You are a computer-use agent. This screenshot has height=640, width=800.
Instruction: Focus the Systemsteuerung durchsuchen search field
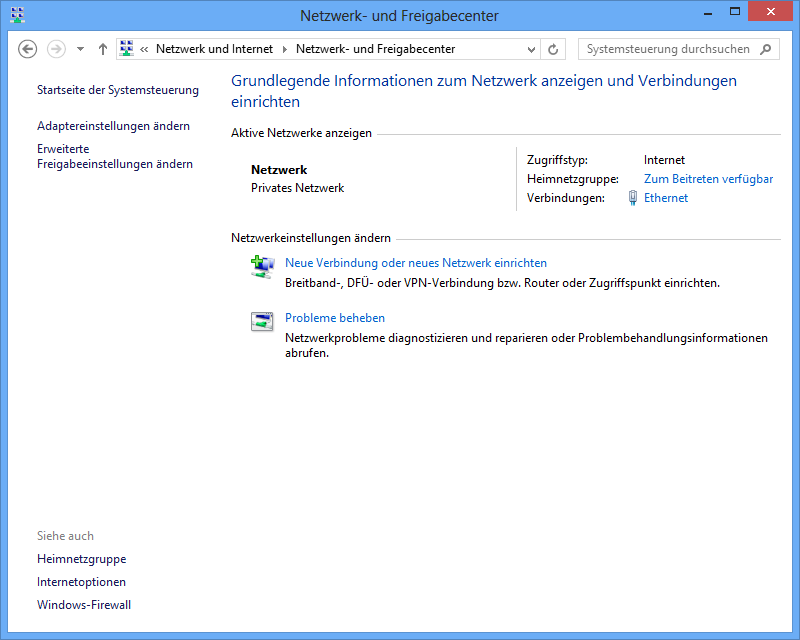pyautogui.click(x=667, y=49)
